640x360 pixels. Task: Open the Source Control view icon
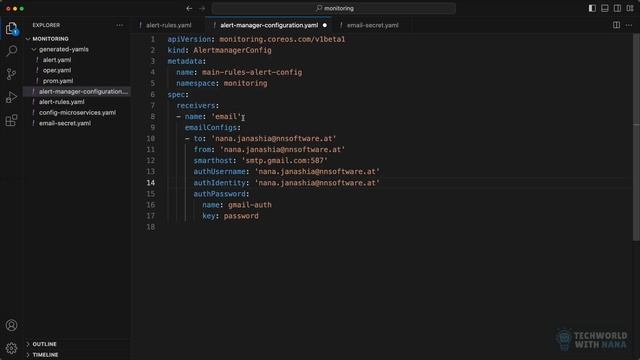(x=11, y=74)
